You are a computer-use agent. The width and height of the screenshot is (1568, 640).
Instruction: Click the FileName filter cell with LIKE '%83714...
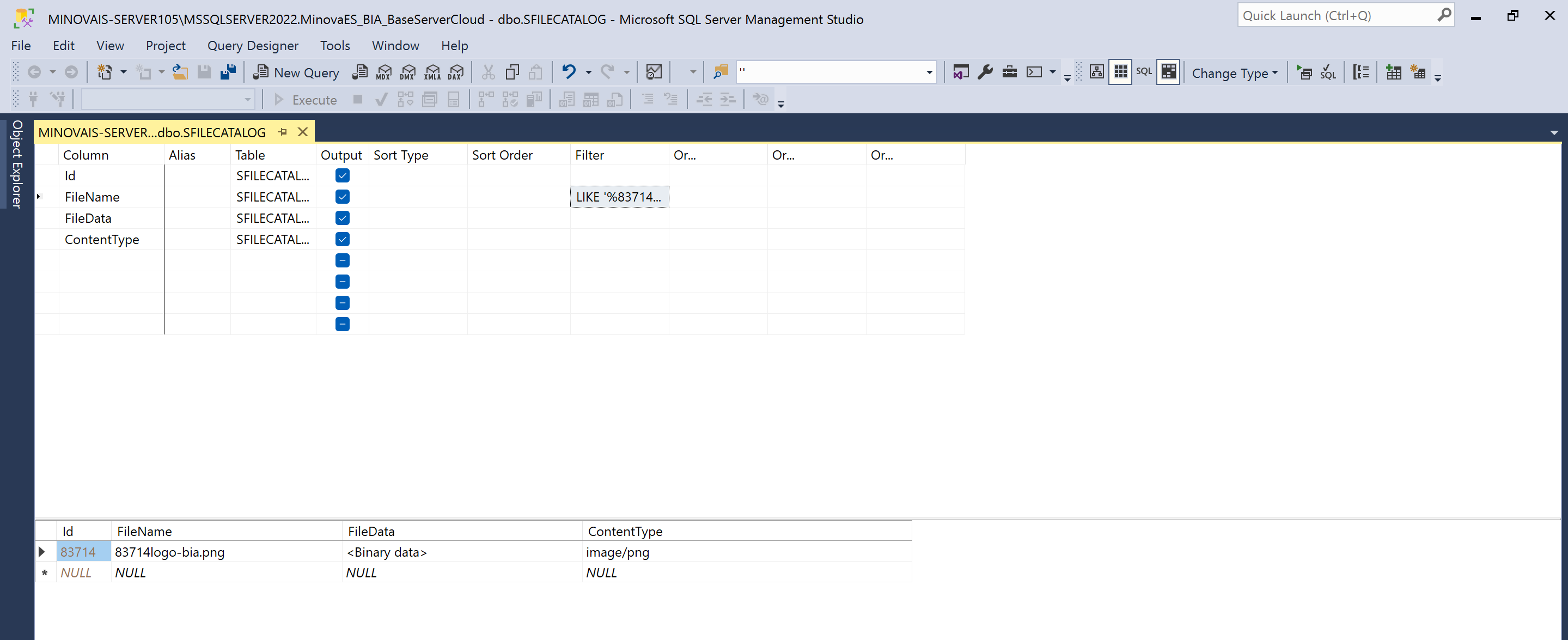pos(619,197)
